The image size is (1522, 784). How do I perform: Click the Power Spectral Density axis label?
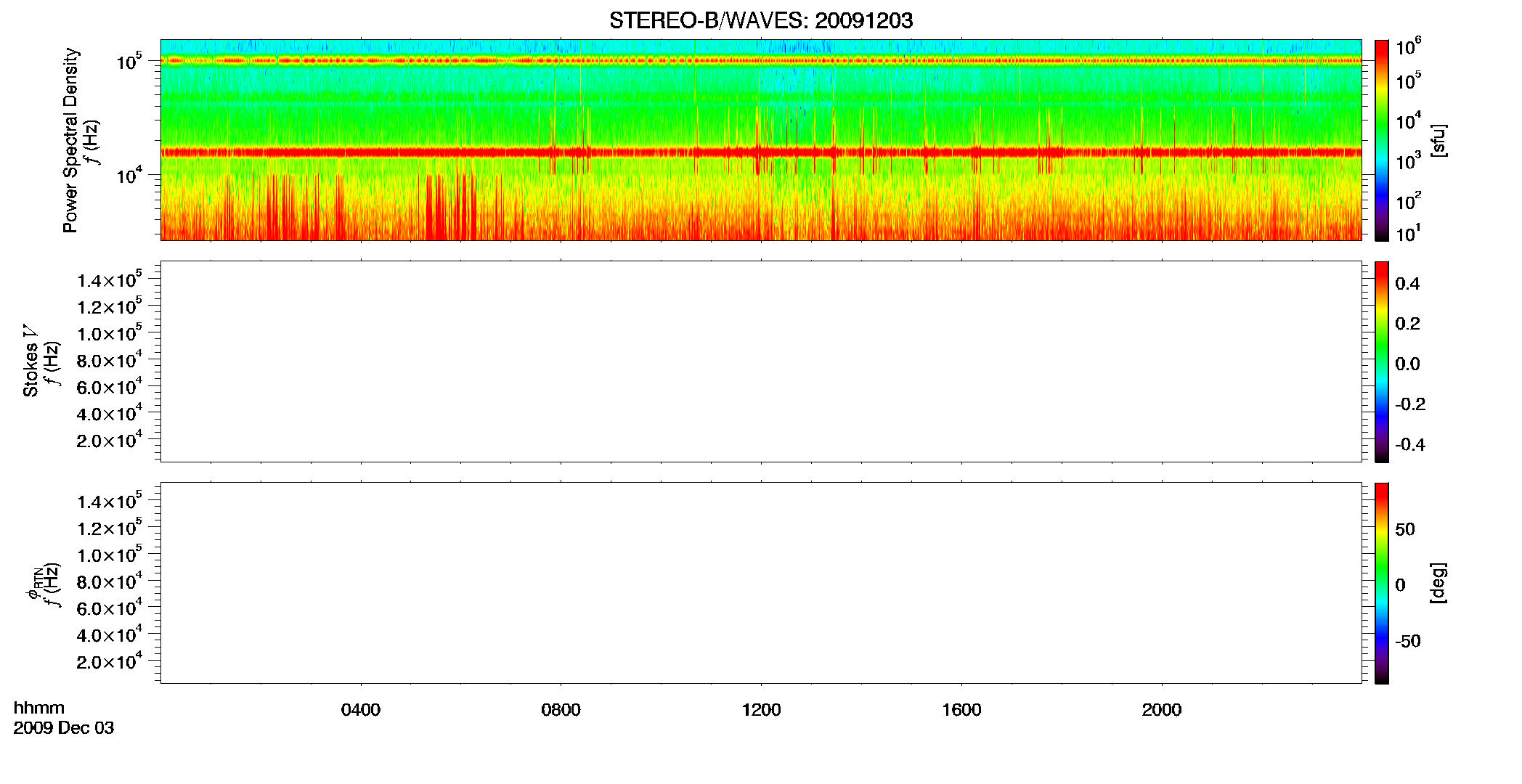click(71, 140)
